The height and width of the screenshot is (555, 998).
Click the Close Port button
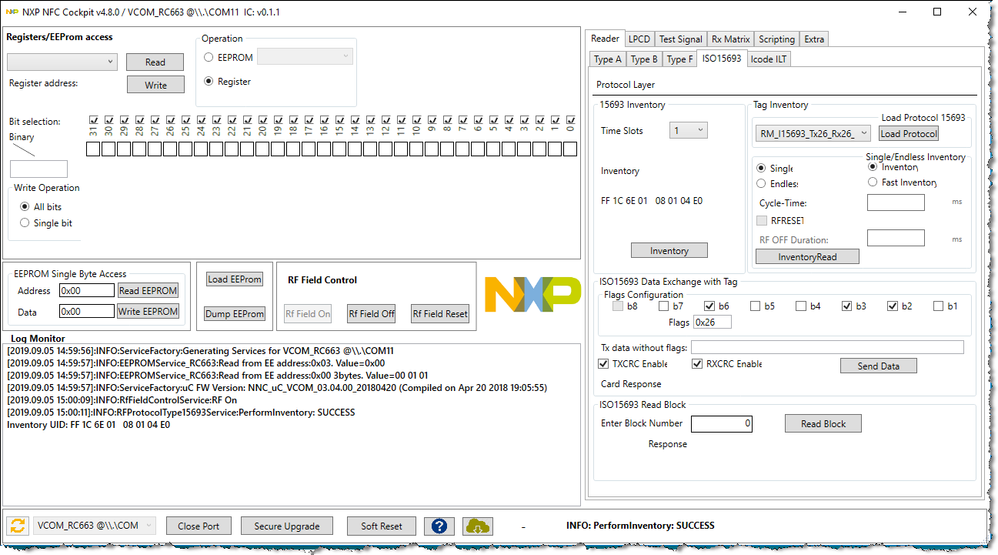[199, 526]
